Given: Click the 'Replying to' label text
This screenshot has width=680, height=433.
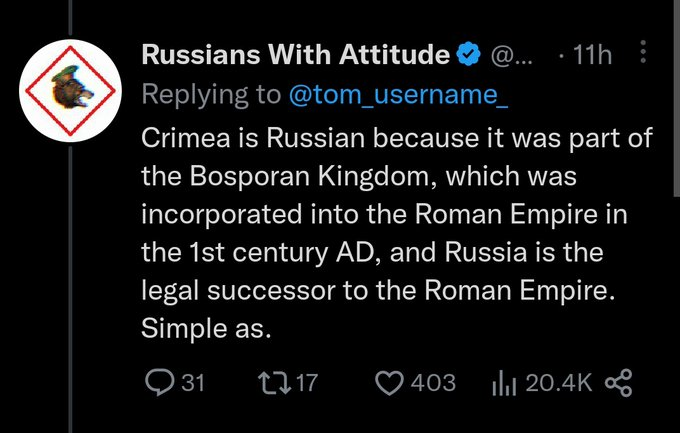Looking at the screenshot, I should tap(208, 95).
